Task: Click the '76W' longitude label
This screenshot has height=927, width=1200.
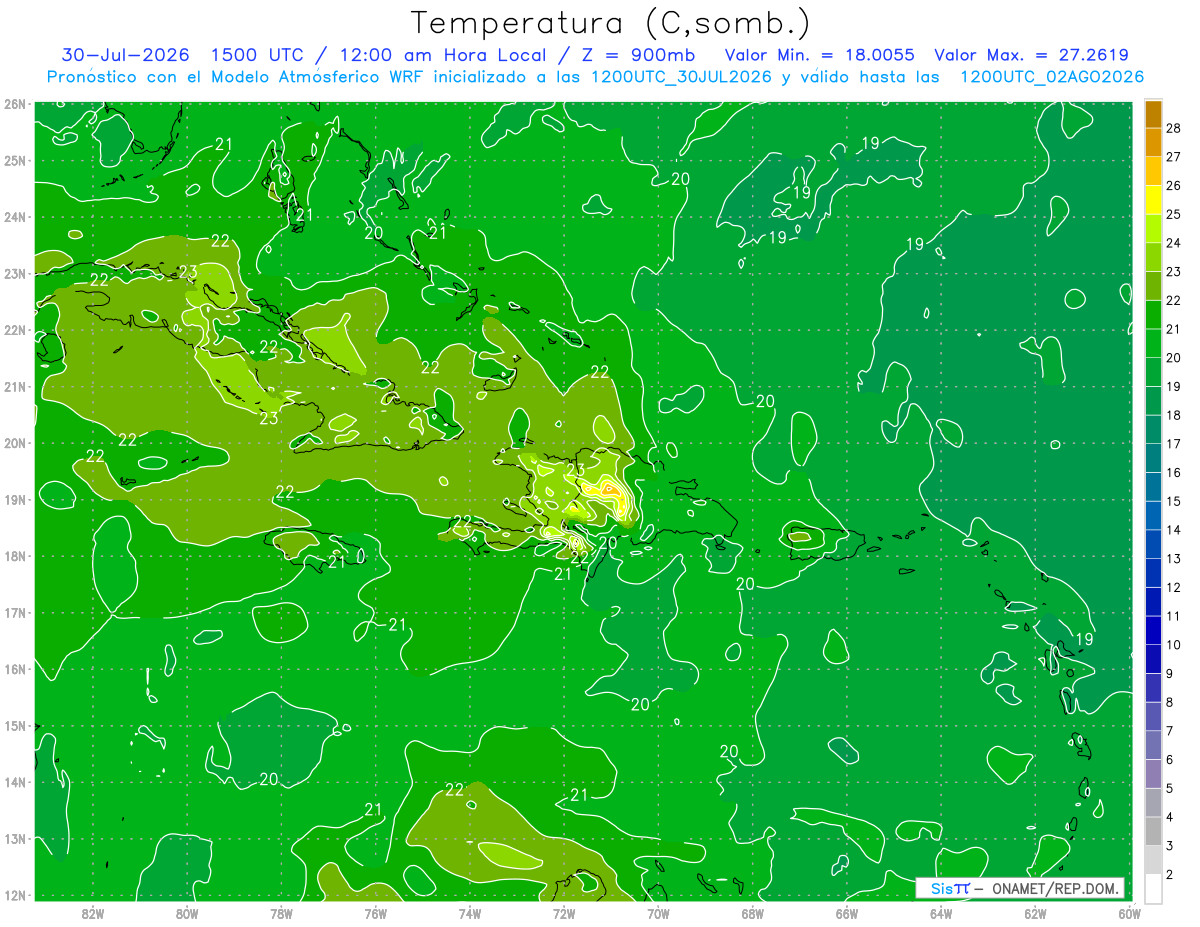Action: (375, 913)
